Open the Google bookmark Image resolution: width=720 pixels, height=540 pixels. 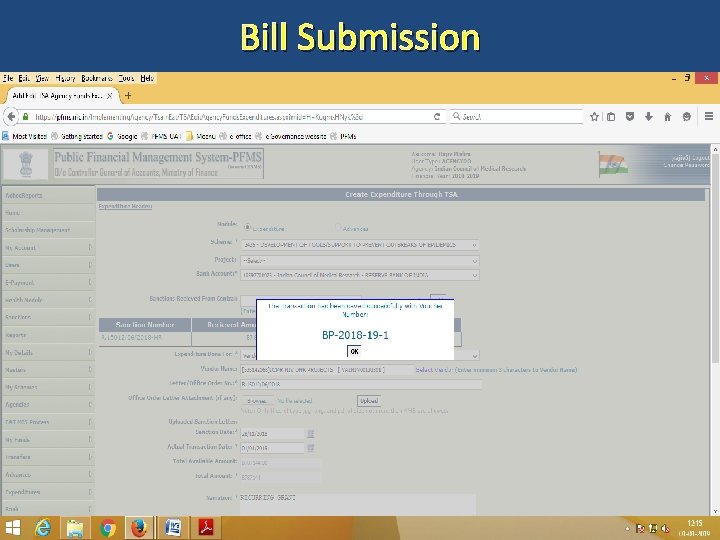122,136
